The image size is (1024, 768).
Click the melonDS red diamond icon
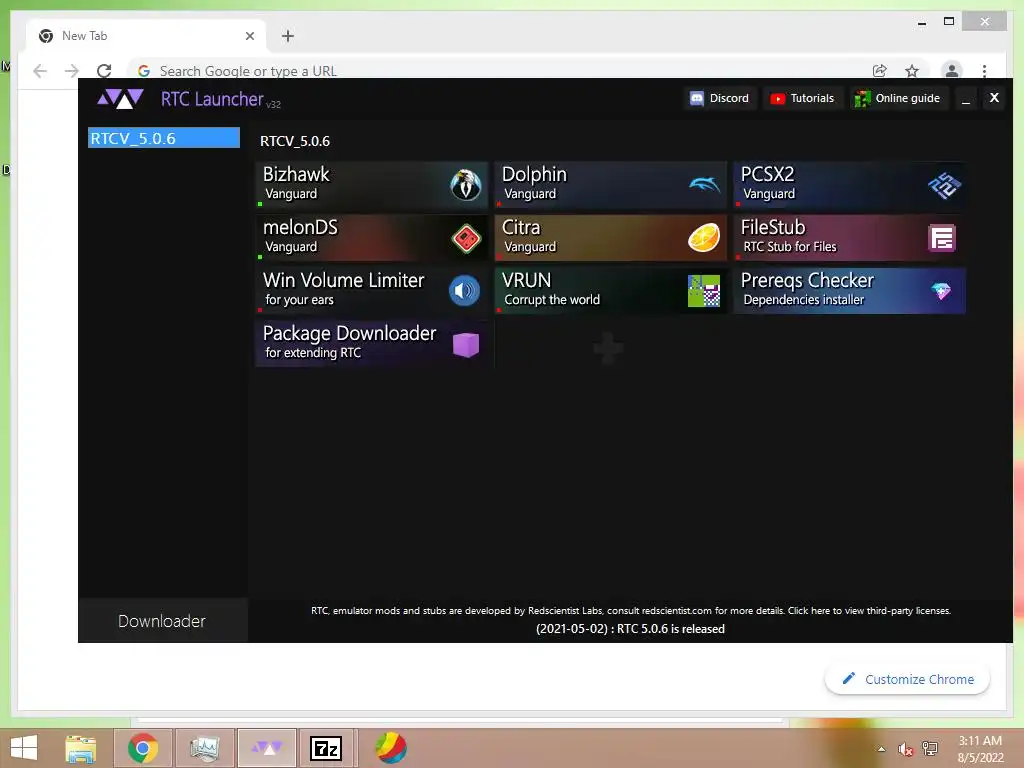pyautogui.click(x=466, y=238)
